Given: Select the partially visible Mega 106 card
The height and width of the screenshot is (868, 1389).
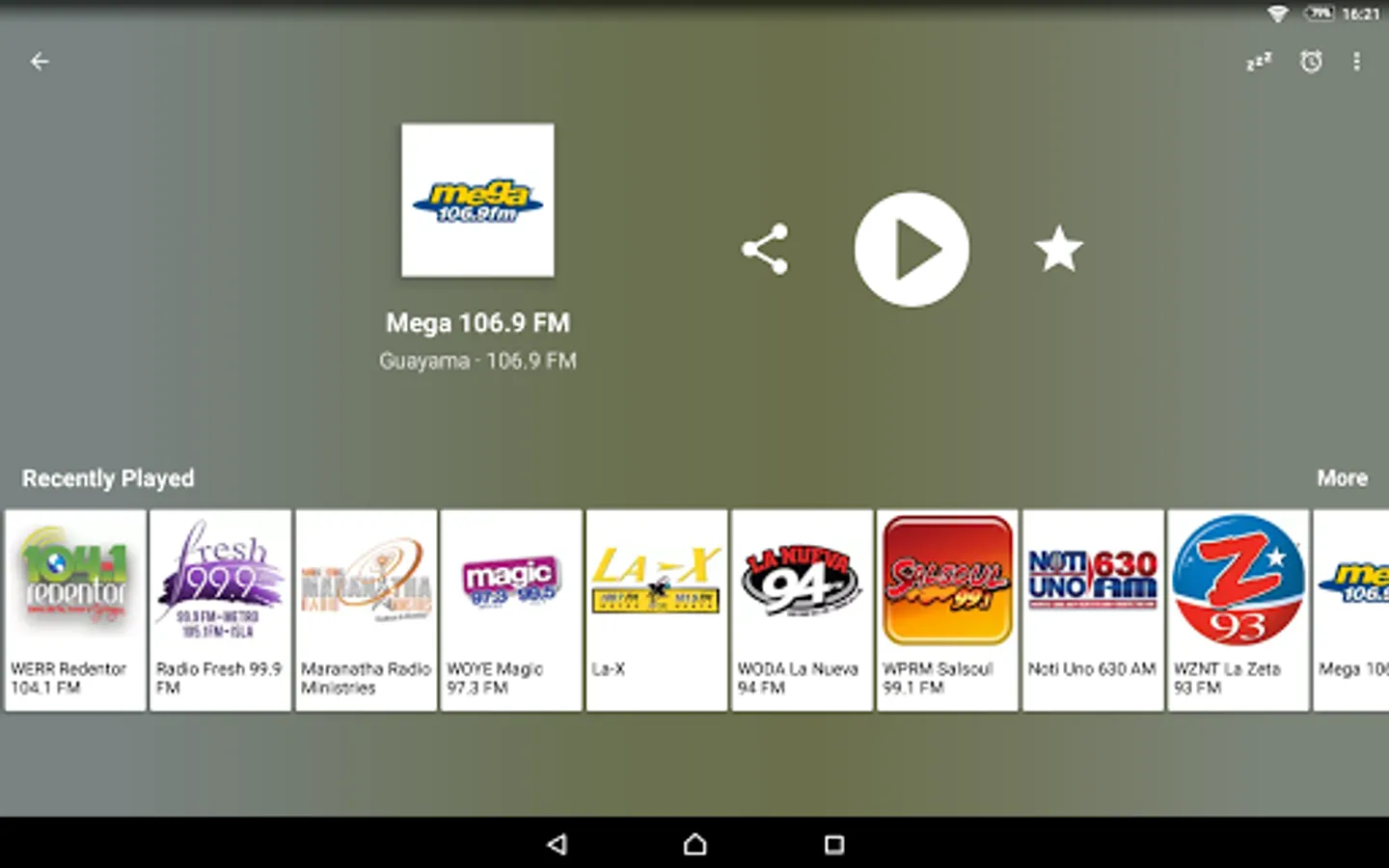Looking at the screenshot, I should pyautogui.click(x=1351, y=610).
